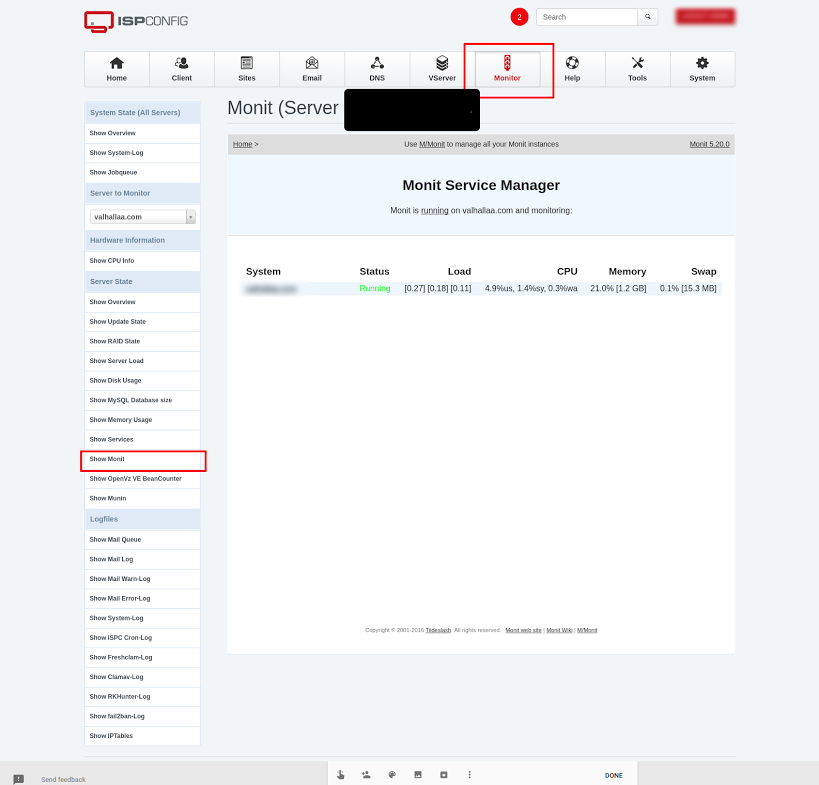The height and width of the screenshot is (785, 819).
Task: Open the Monit Wiki footer link
Action: [559, 630]
